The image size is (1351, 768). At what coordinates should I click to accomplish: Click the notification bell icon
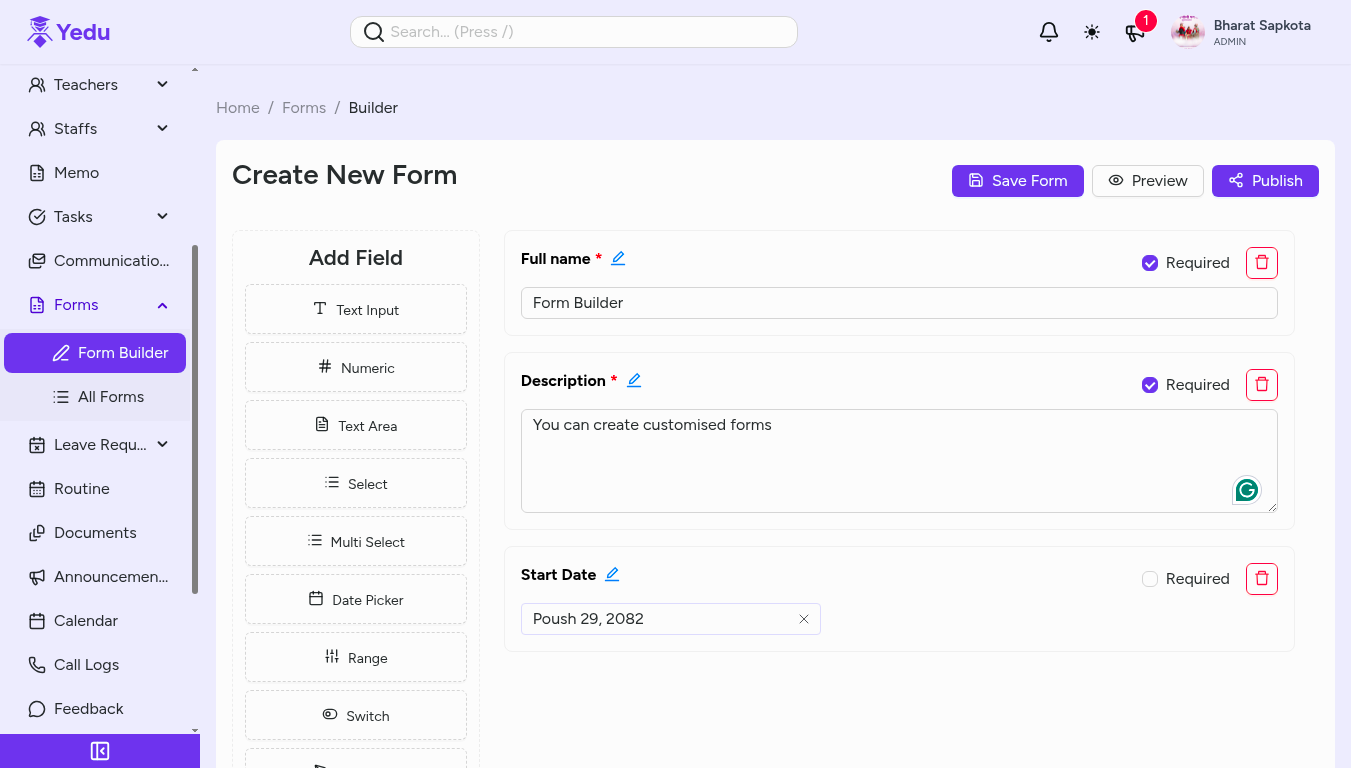(1049, 32)
